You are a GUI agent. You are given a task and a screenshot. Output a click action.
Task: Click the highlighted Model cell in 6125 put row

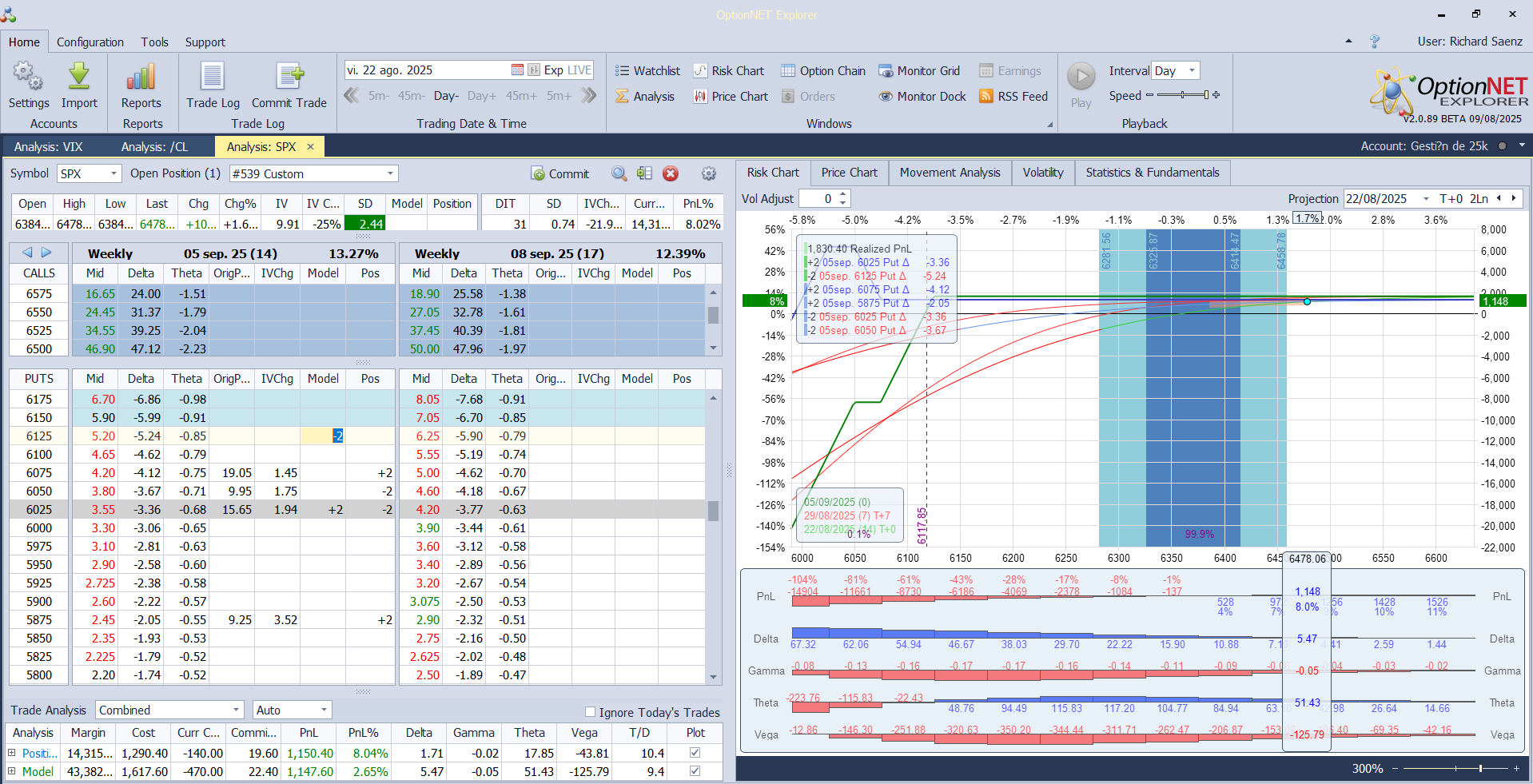pos(323,436)
